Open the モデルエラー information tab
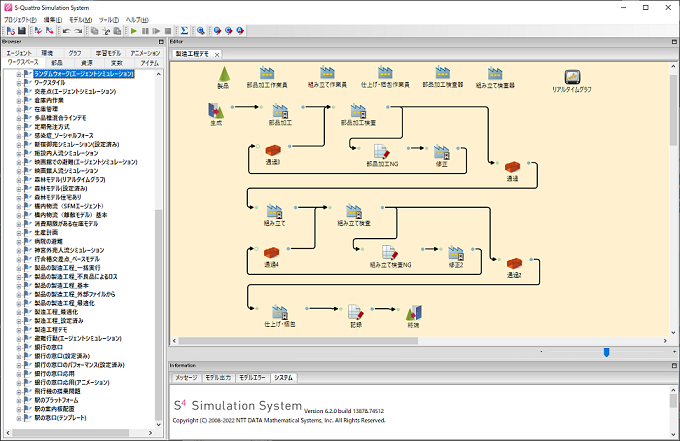680x441 pixels. [x=254, y=378]
